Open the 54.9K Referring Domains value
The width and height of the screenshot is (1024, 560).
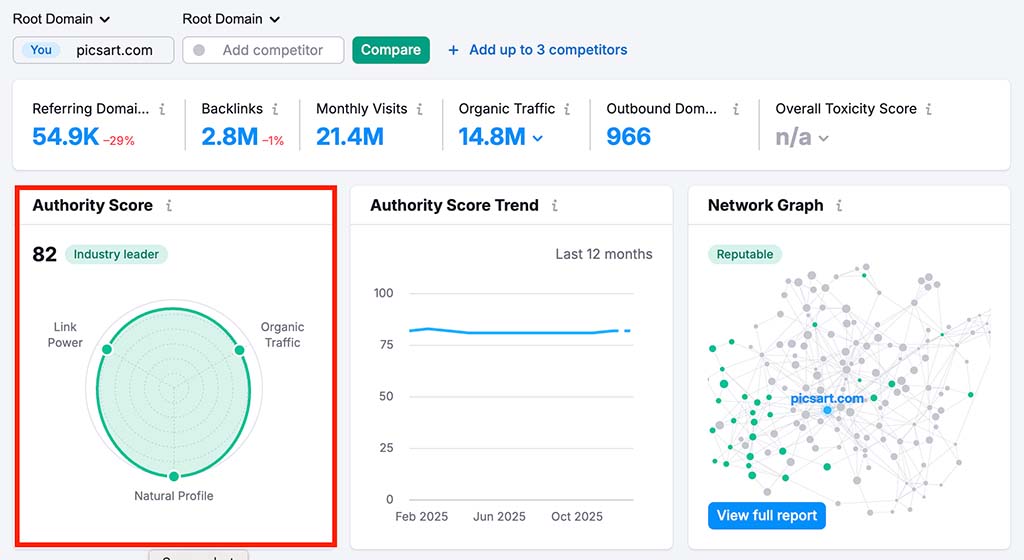tap(65, 137)
